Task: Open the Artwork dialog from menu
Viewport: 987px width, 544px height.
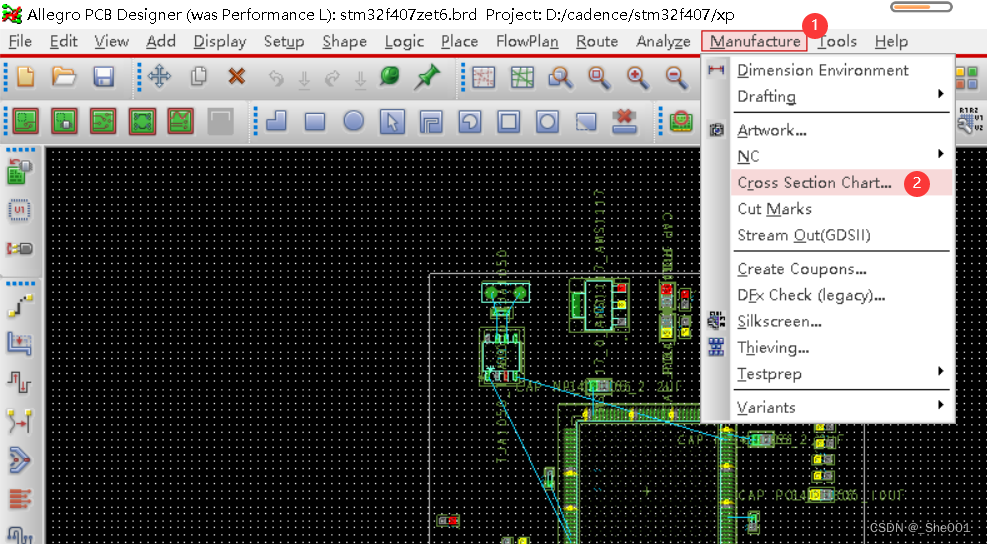Action: click(771, 130)
